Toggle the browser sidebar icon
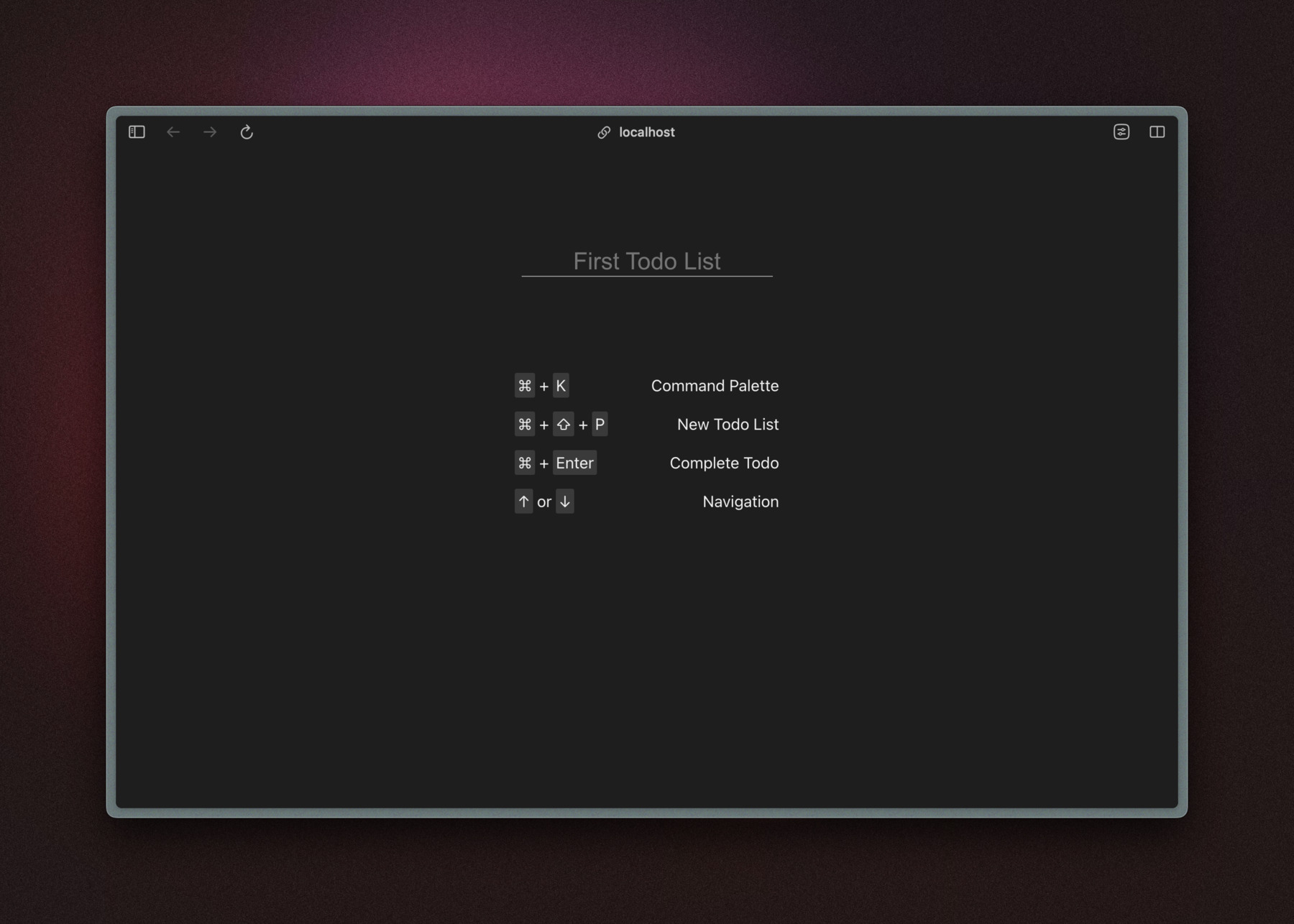This screenshot has width=1294, height=924. (x=136, y=132)
